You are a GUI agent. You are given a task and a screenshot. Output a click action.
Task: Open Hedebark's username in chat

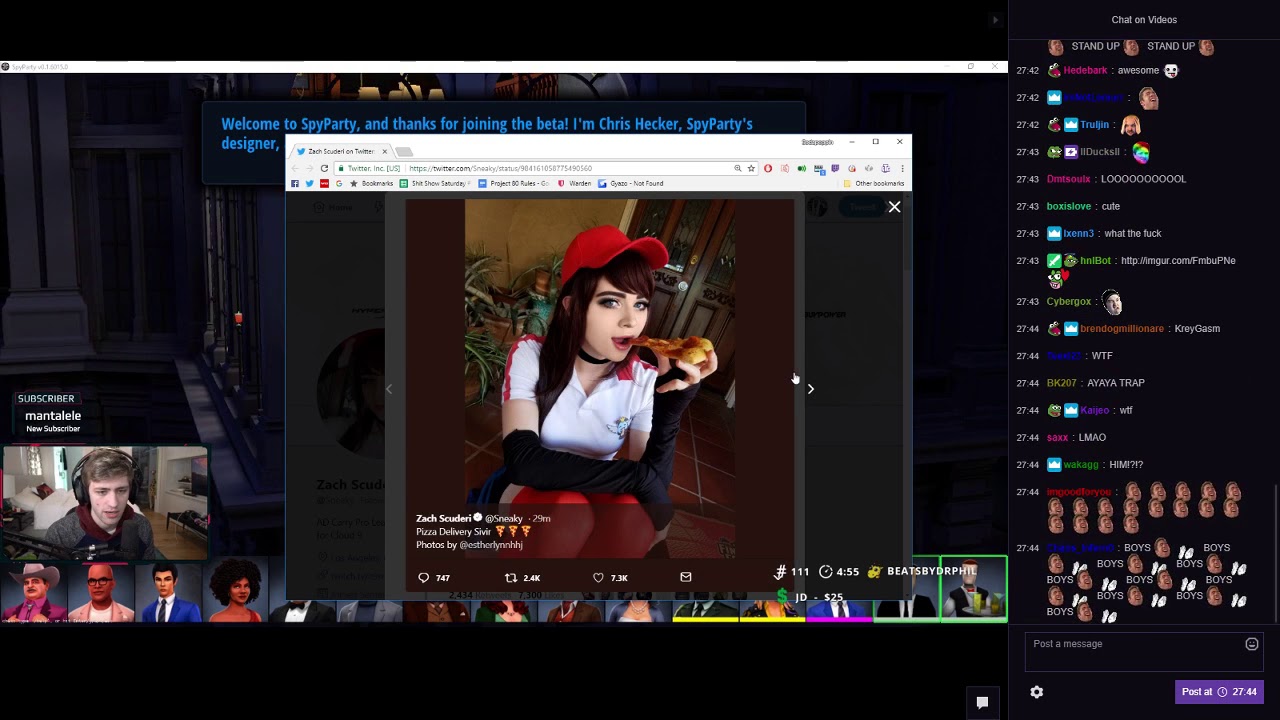pos(1085,71)
